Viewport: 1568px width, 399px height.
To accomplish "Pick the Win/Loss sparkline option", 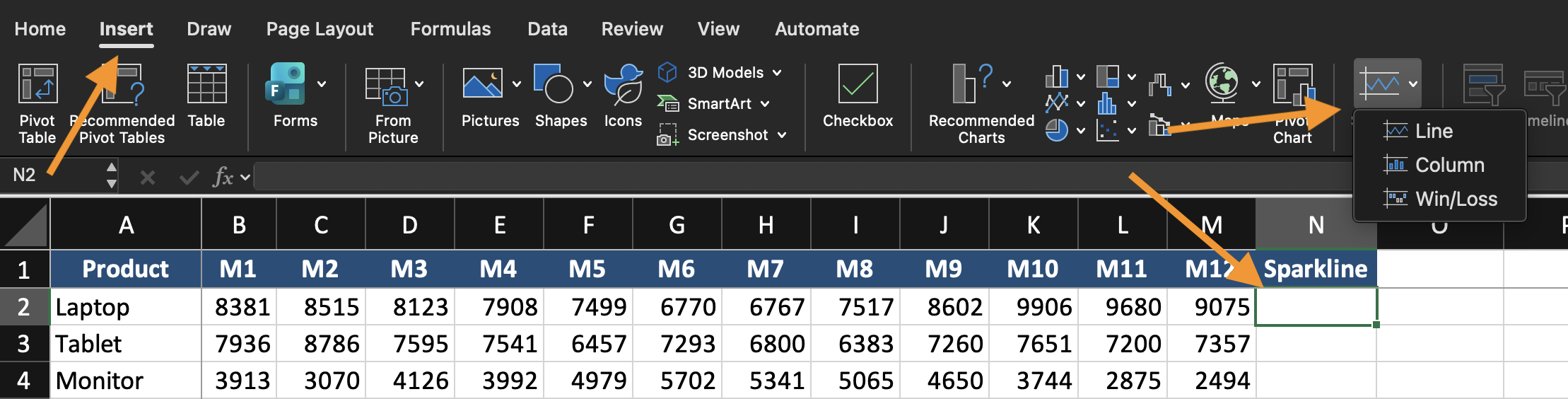I will [1455, 199].
